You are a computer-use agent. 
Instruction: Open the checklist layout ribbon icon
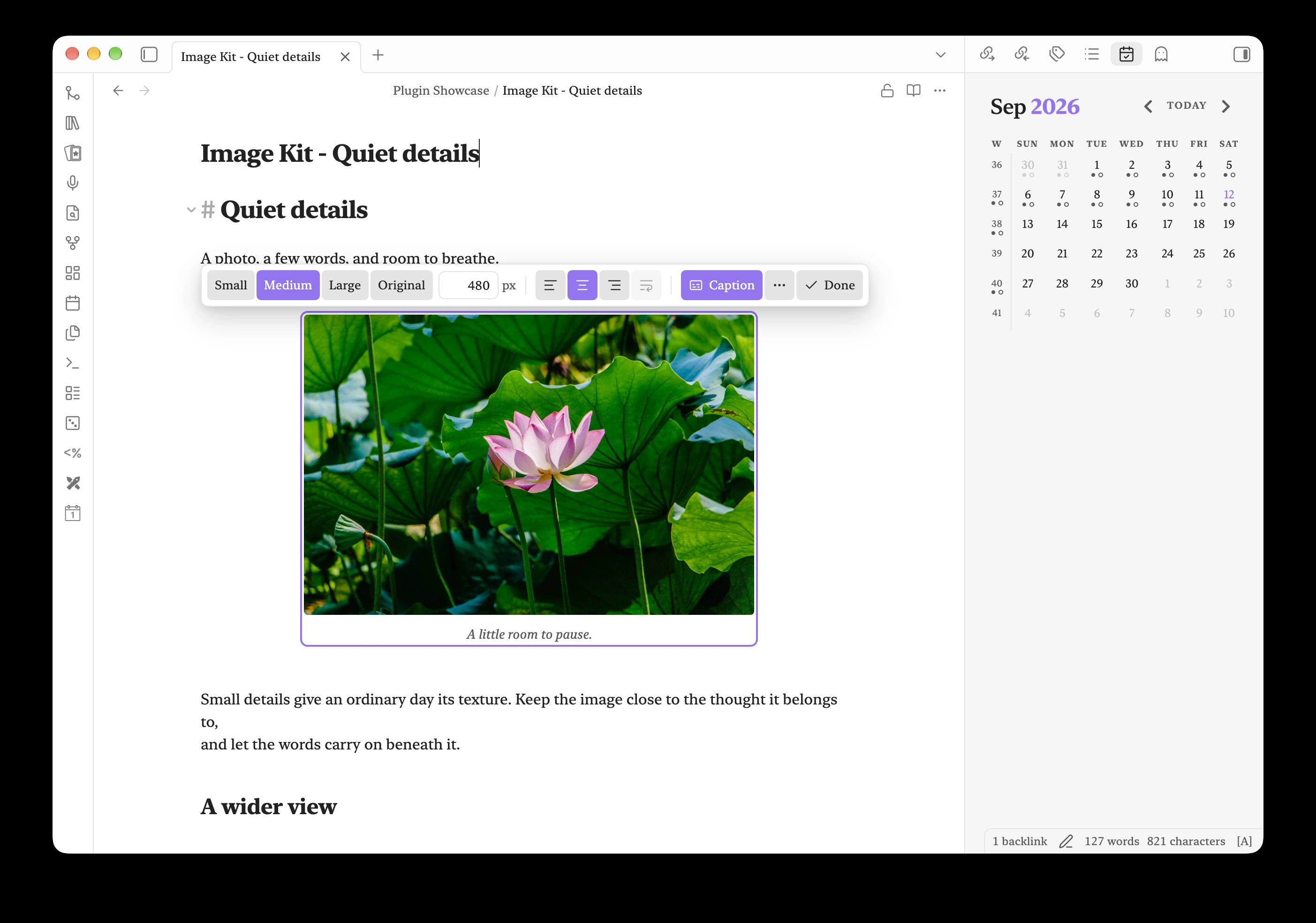72,393
